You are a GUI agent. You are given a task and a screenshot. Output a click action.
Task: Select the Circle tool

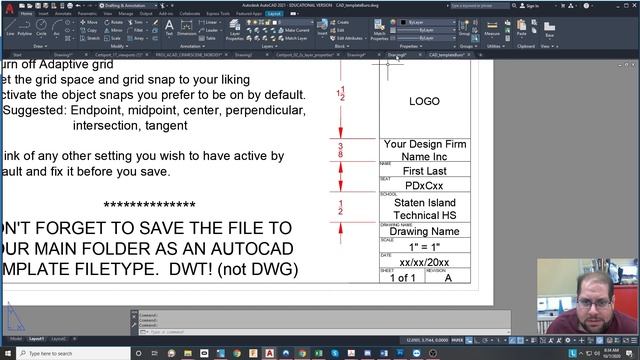41,27
